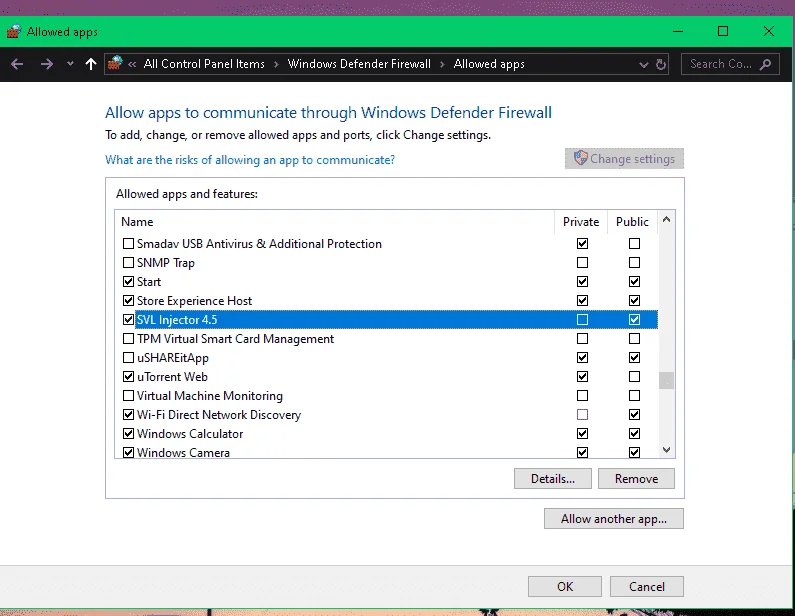Image resolution: width=795 pixels, height=616 pixels.
Task: Click the Name column header
Action: (x=137, y=222)
